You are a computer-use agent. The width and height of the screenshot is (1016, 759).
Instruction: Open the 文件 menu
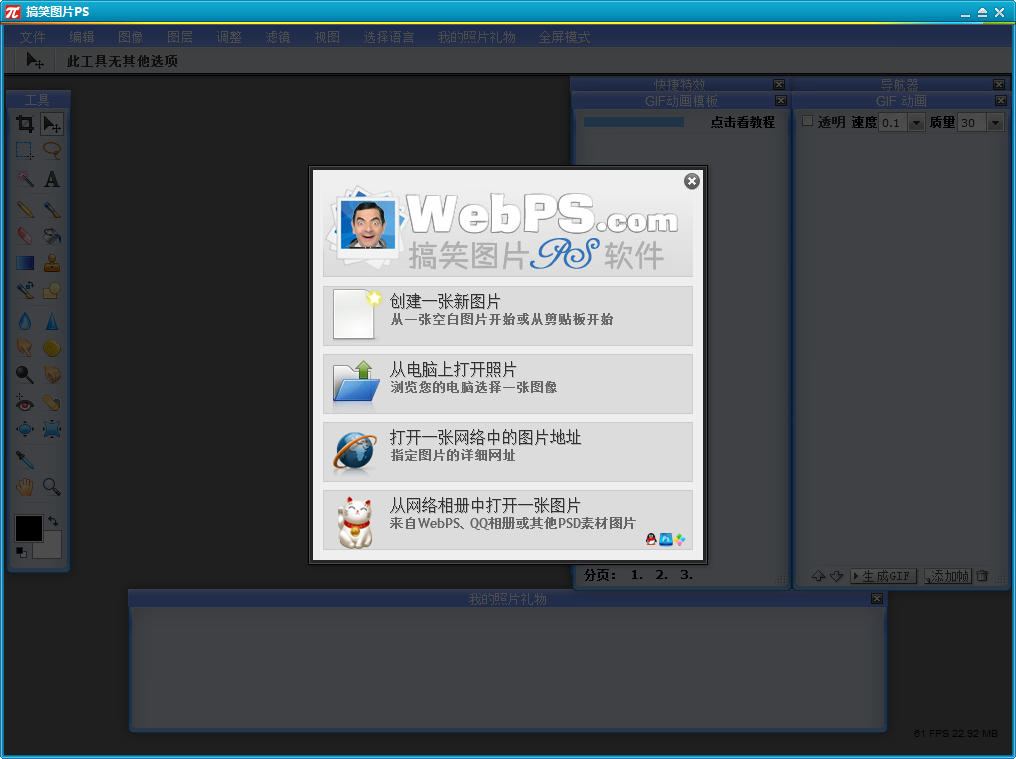32,37
